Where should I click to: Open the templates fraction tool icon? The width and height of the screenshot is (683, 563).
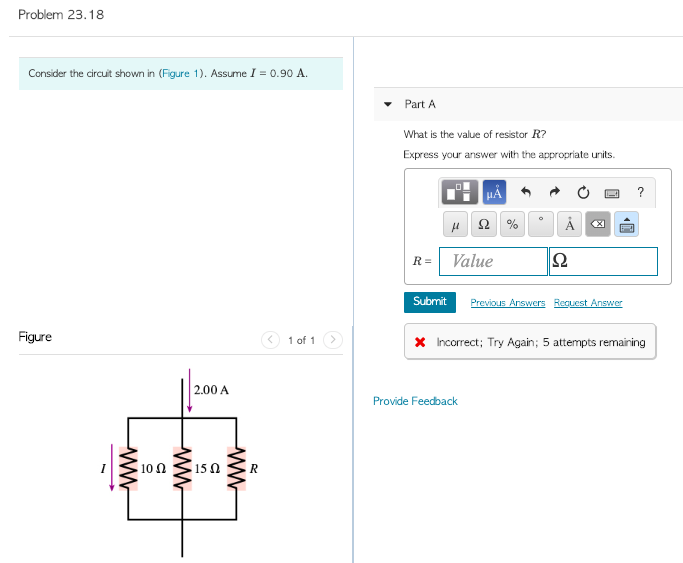pyautogui.click(x=460, y=192)
